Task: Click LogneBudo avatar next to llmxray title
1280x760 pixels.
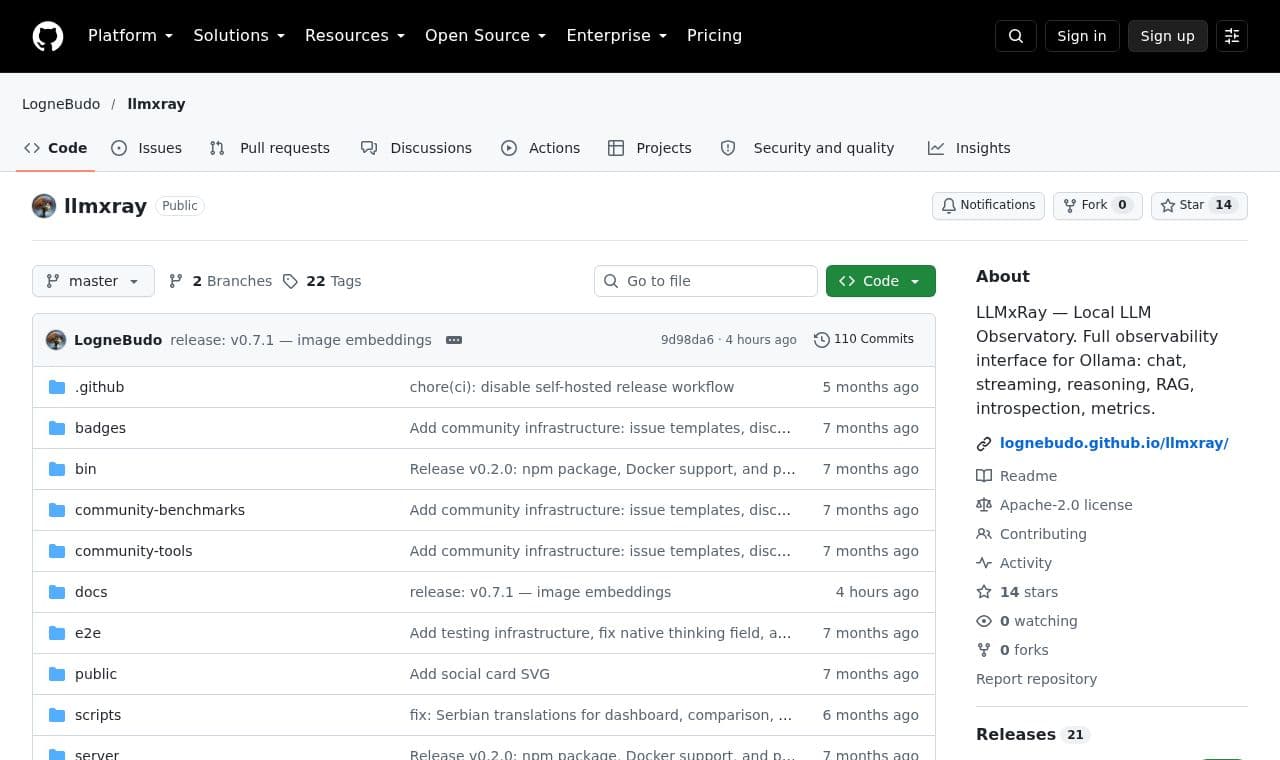Action: [44, 206]
